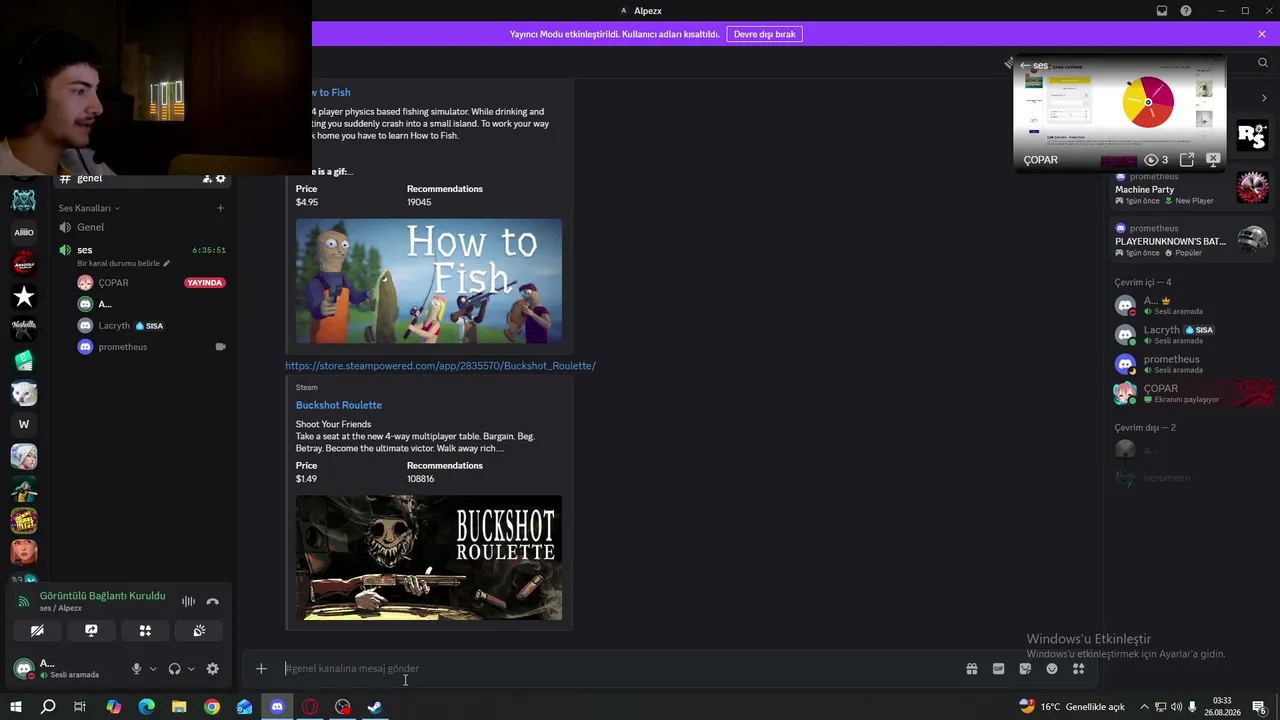Screen dimensions: 1280x720
Task: Open the Buckshot Roulette embed image
Action: click(429, 558)
